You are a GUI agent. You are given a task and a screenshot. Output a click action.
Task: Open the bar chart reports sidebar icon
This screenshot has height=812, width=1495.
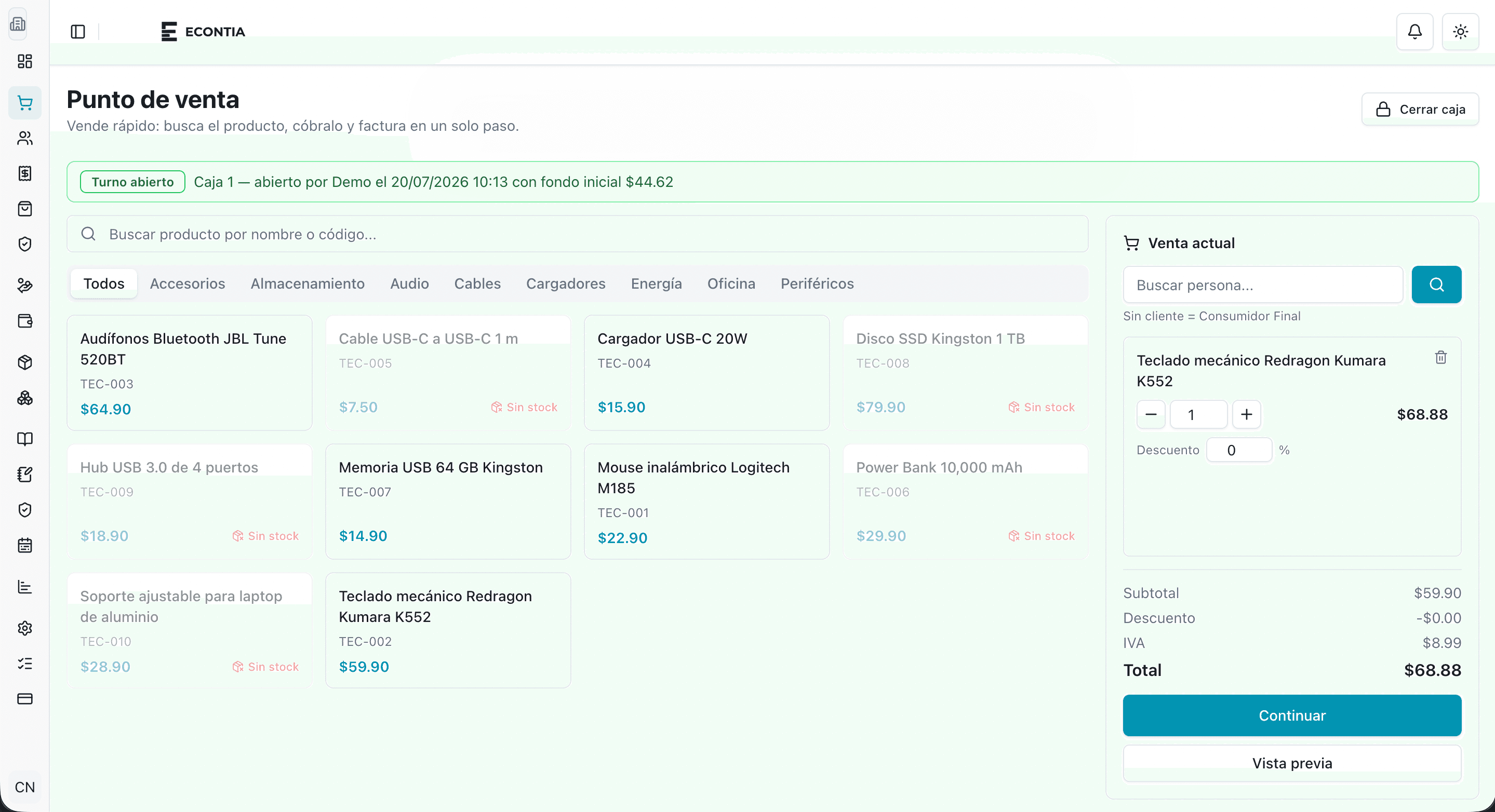(25, 587)
